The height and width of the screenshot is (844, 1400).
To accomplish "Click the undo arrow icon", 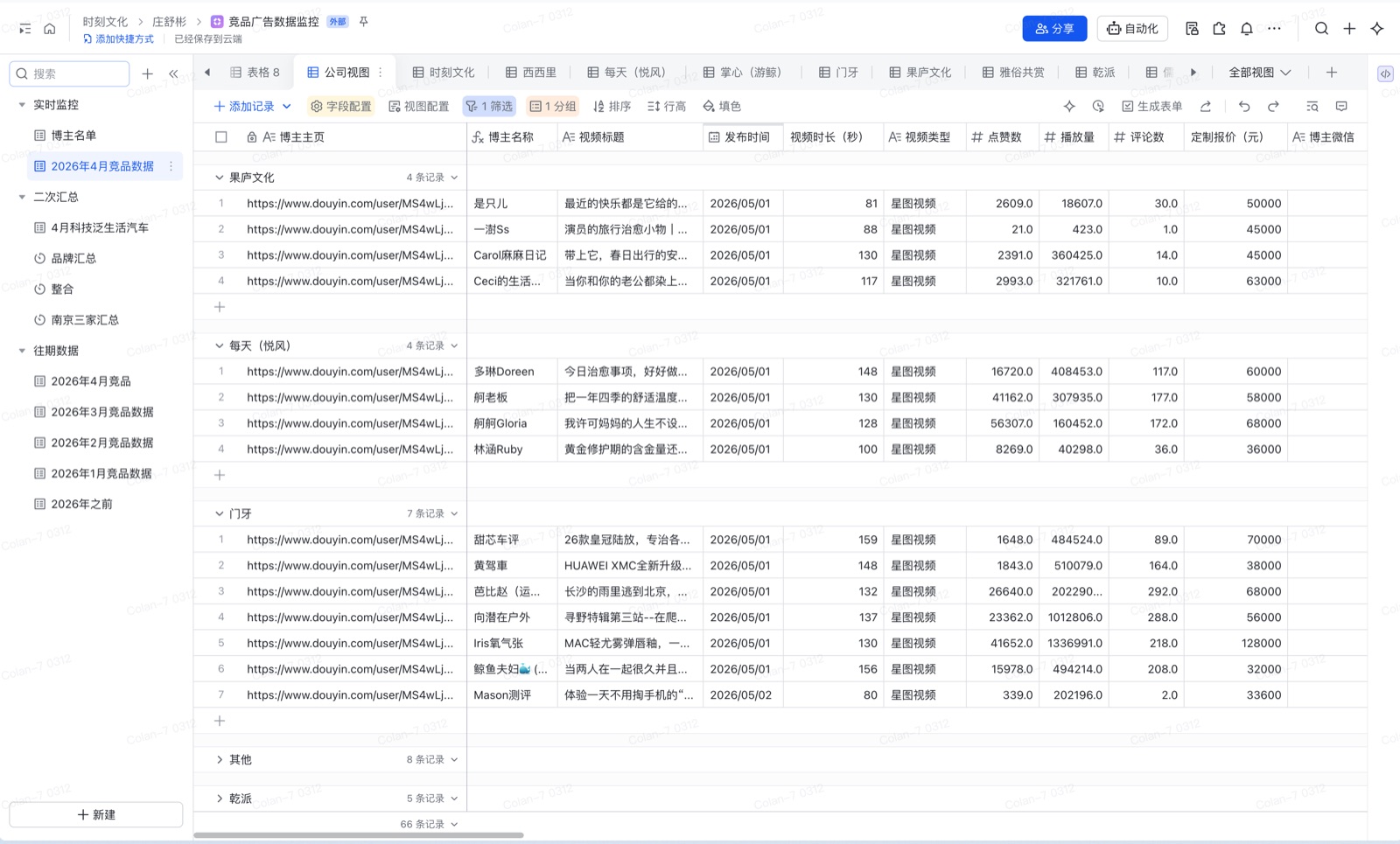I will (1244, 106).
